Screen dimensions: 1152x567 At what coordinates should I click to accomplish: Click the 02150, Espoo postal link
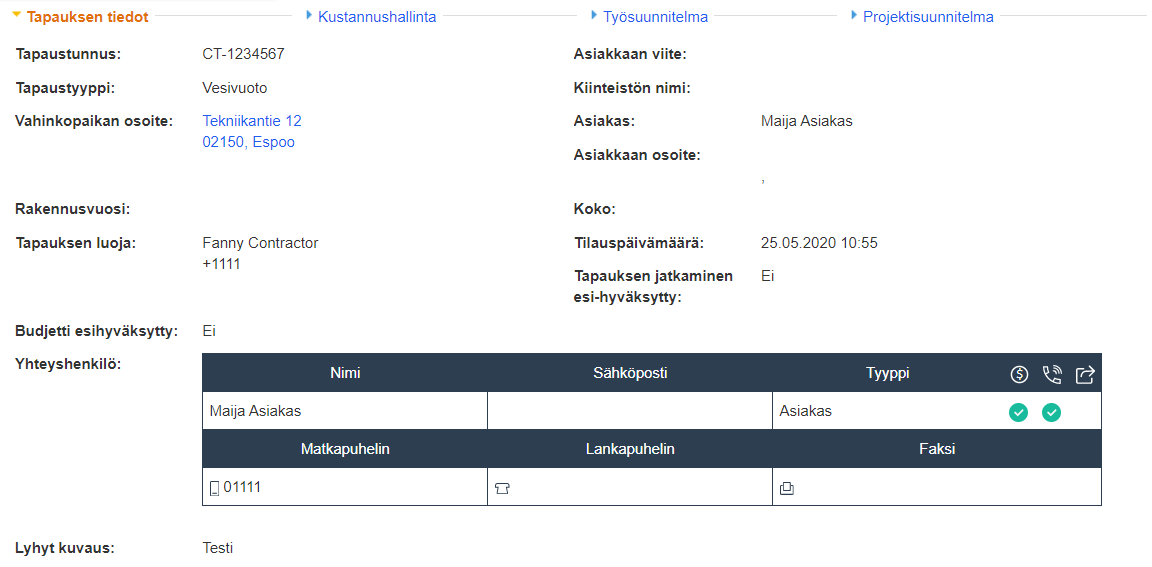pos(249,142)
